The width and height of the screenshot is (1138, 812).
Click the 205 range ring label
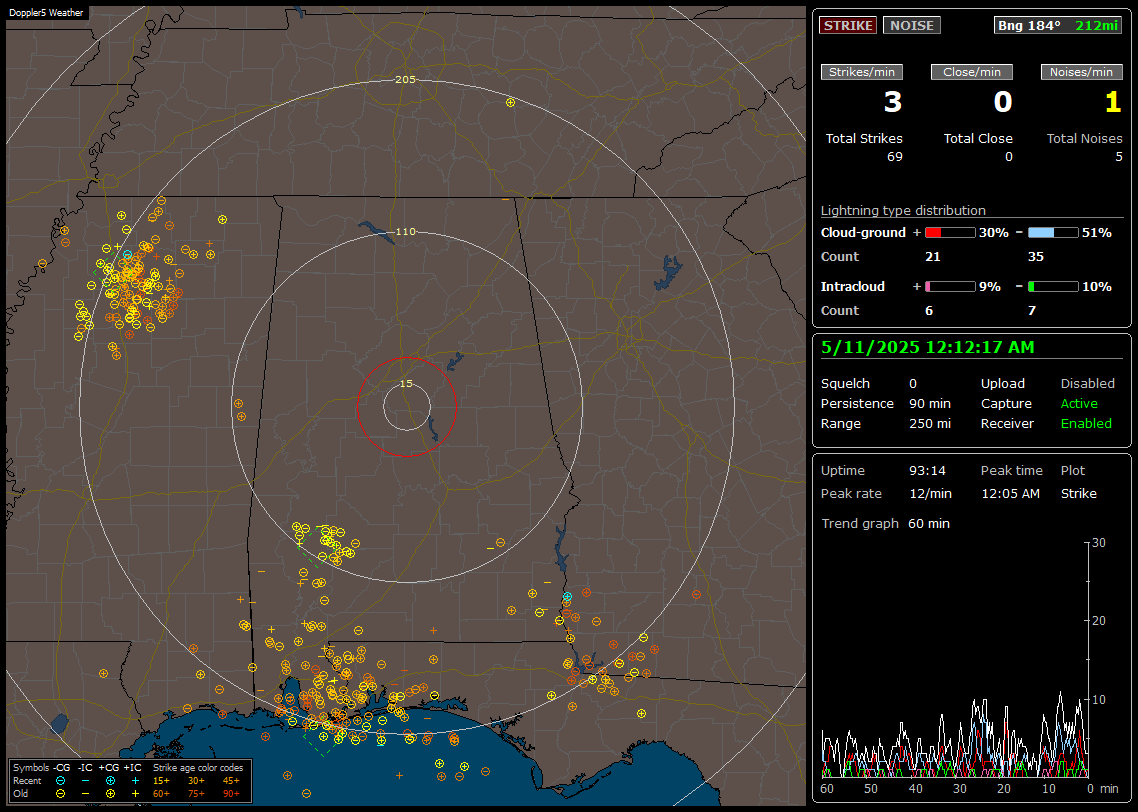(x=405, y=80)
